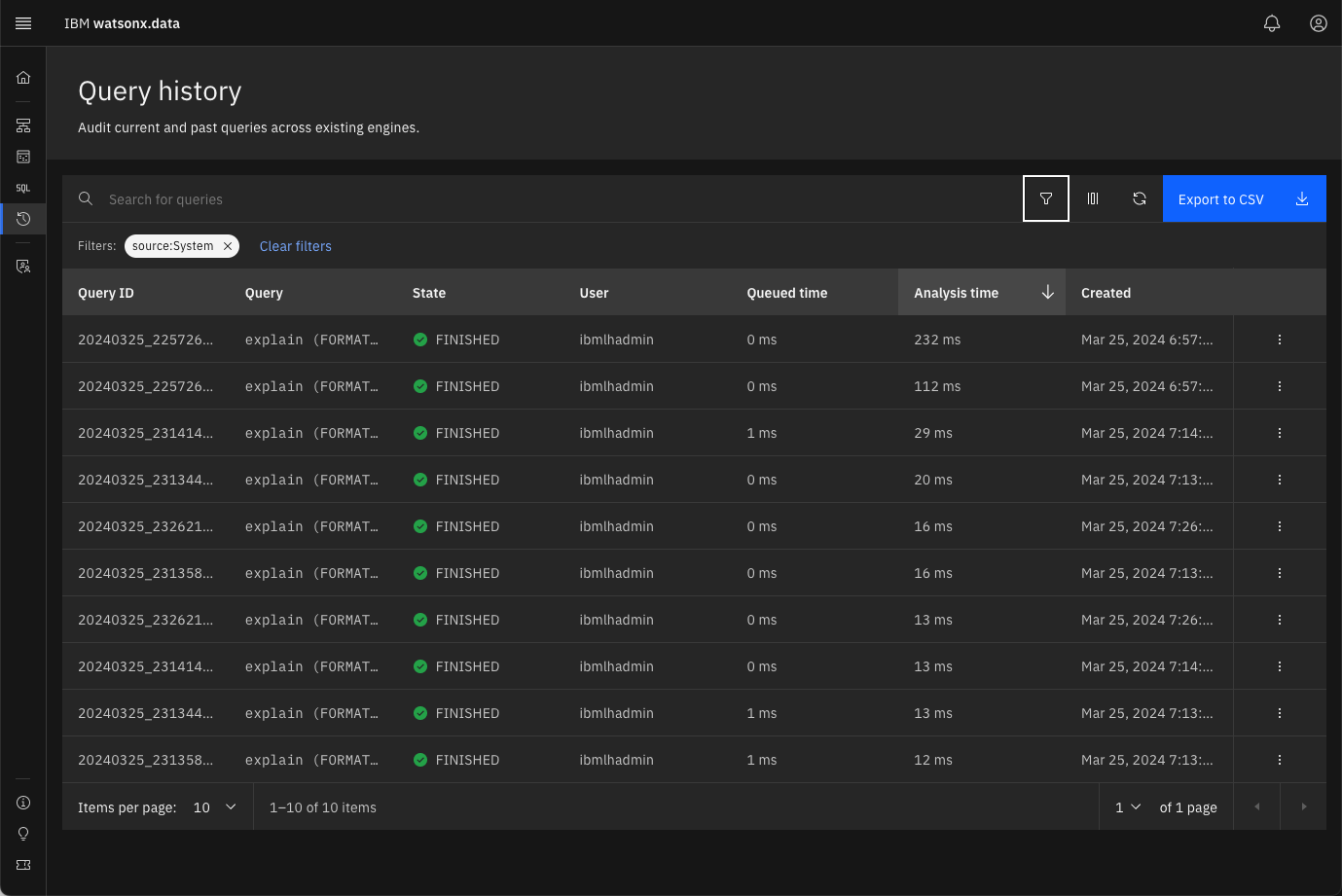Image resolution: width=1342 pixels, height=896 pixels.
Task: Select Query history sidebar icon
Action: click(23, 219)
